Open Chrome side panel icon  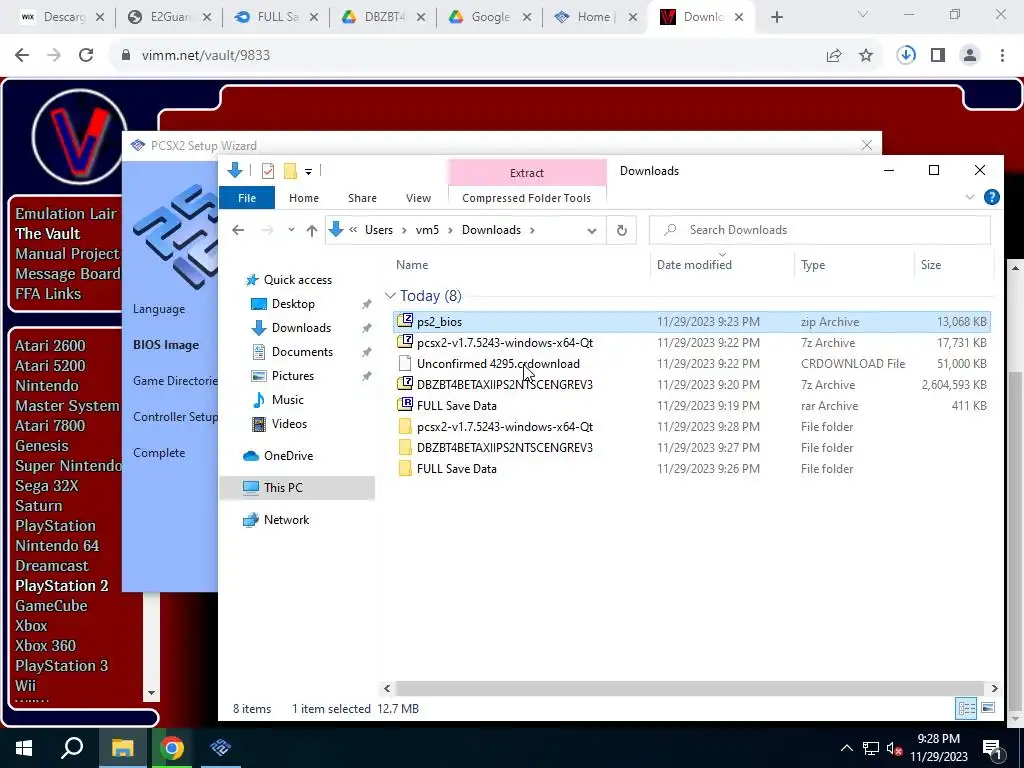[x=938, y=56]
